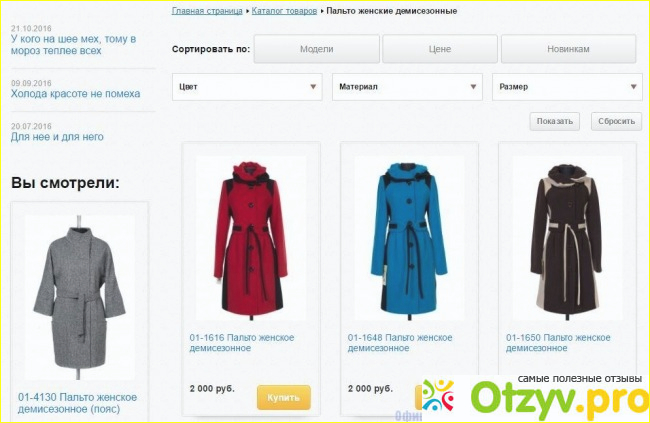Screen dimensions: 650x423
Task: Open 01-1650 Пальто женское title link
Action: (558, 343)
